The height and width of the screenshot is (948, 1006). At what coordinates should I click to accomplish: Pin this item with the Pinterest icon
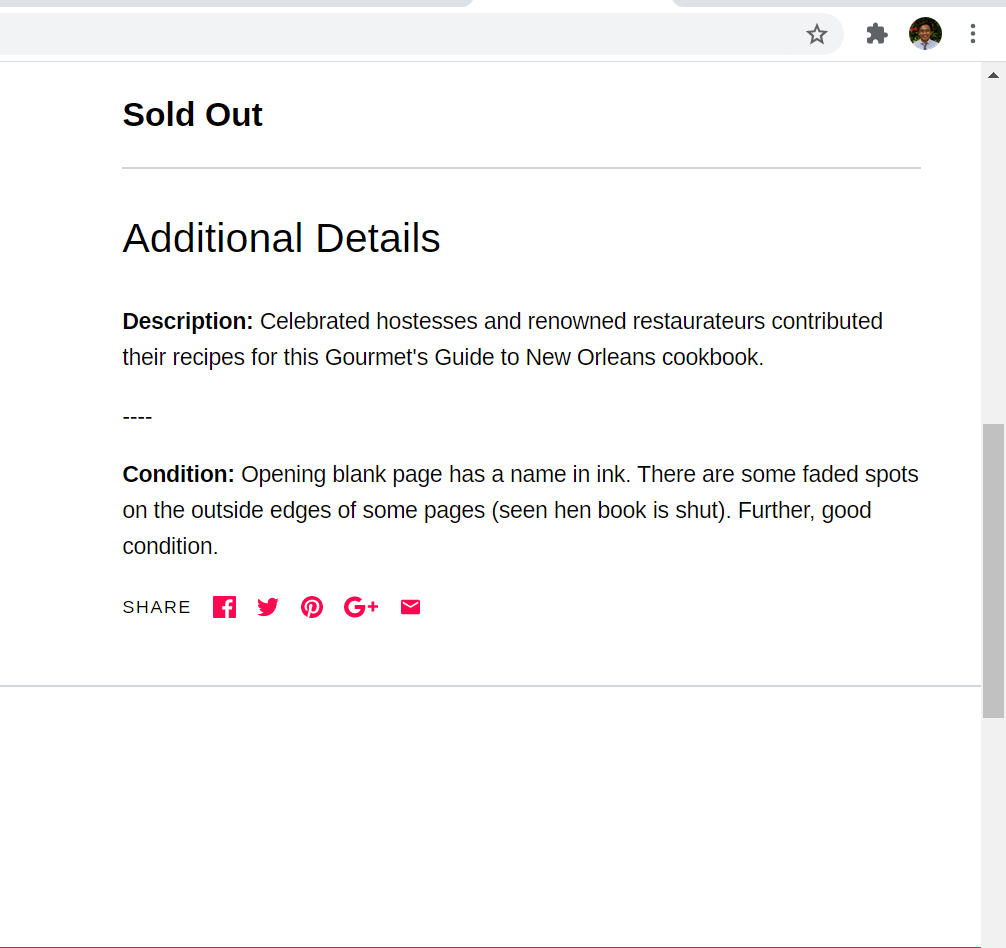(312, 607)
